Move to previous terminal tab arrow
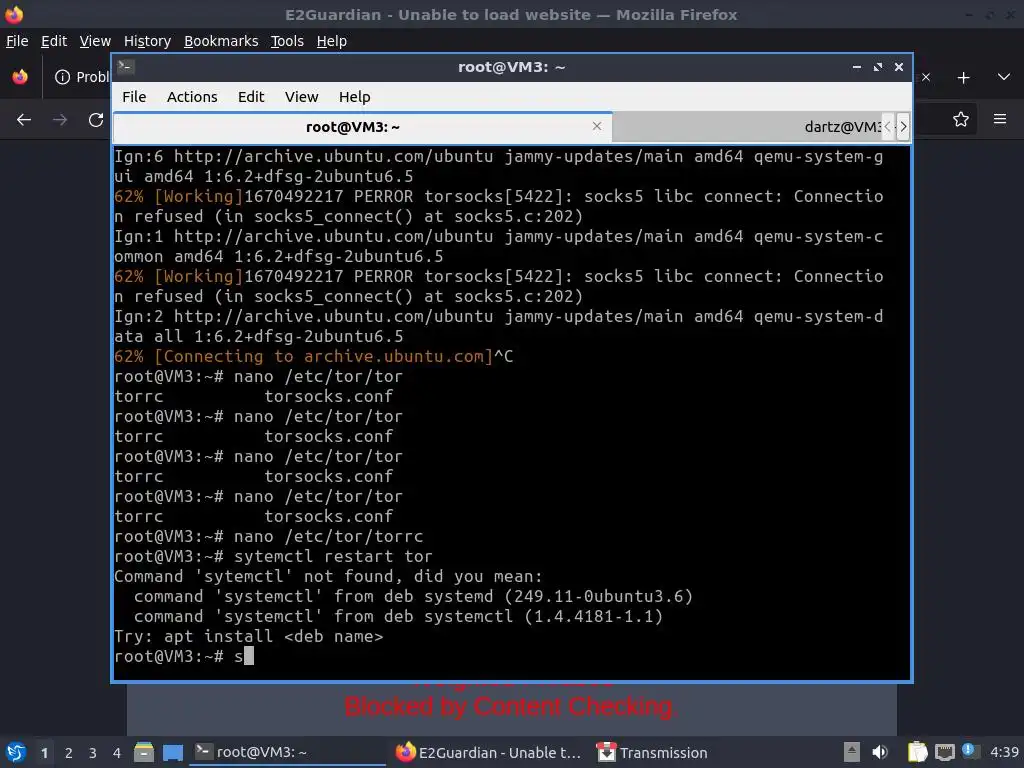This screenshot has width=1024, height=768. tap(888, 127)
